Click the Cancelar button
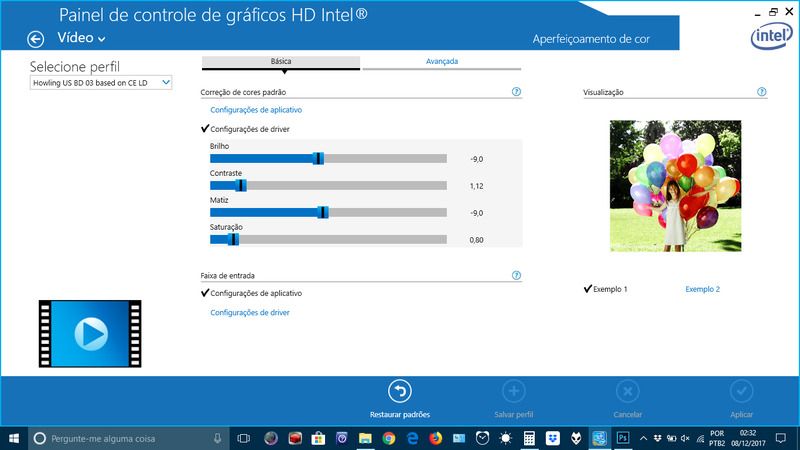The height and width of the screenshot is (450, 800). pyautogui.click(x=628, y=399)
